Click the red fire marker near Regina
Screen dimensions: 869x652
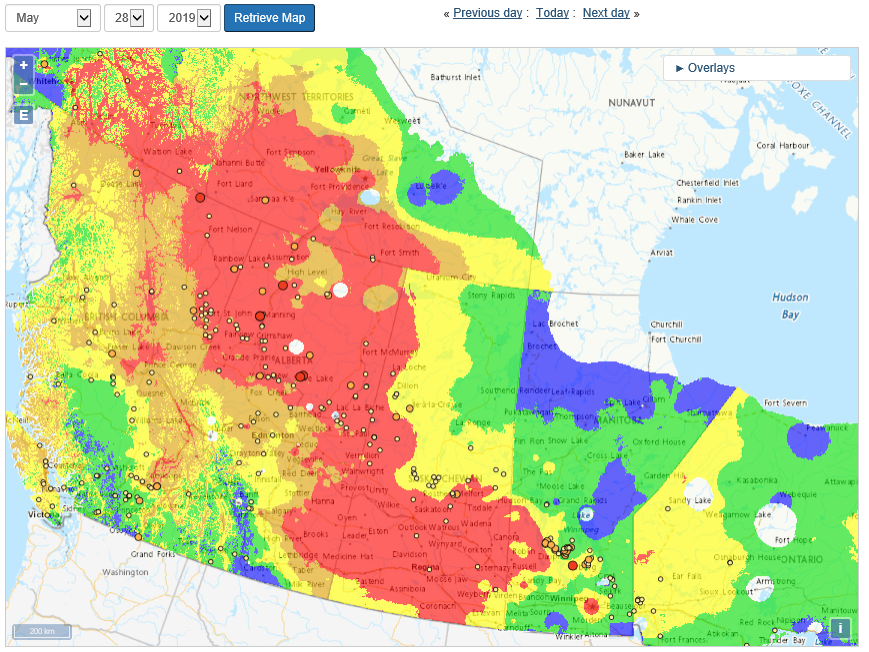pos(429,569)
